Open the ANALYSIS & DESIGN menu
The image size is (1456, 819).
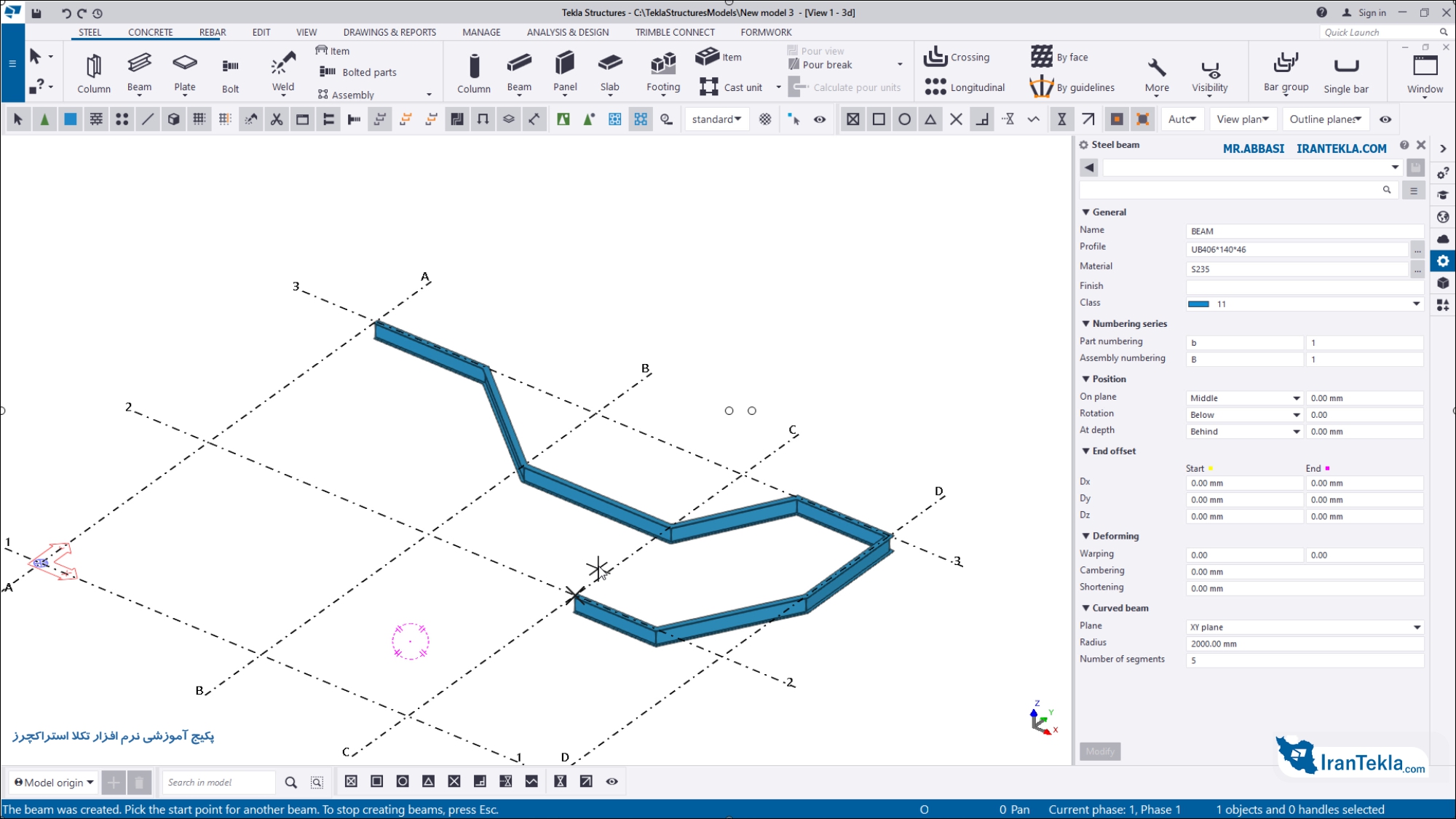pos(568,31)
